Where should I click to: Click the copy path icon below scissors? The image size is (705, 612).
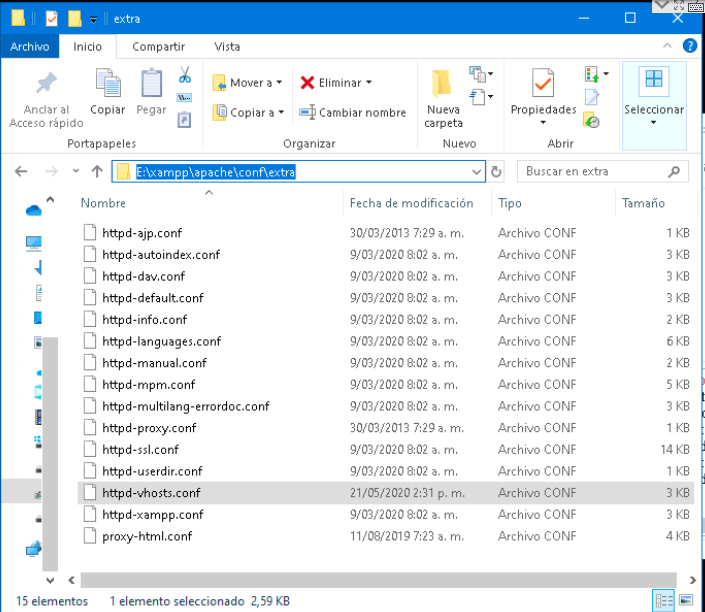184,98
